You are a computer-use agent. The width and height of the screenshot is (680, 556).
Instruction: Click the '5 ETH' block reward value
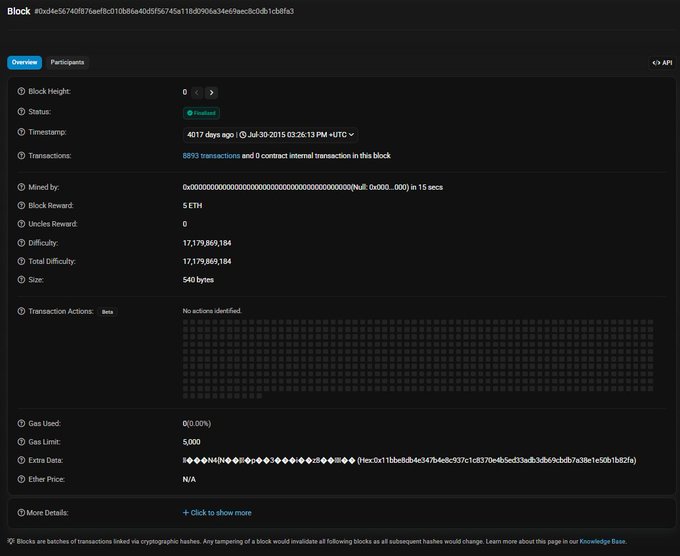pos(193,206)
